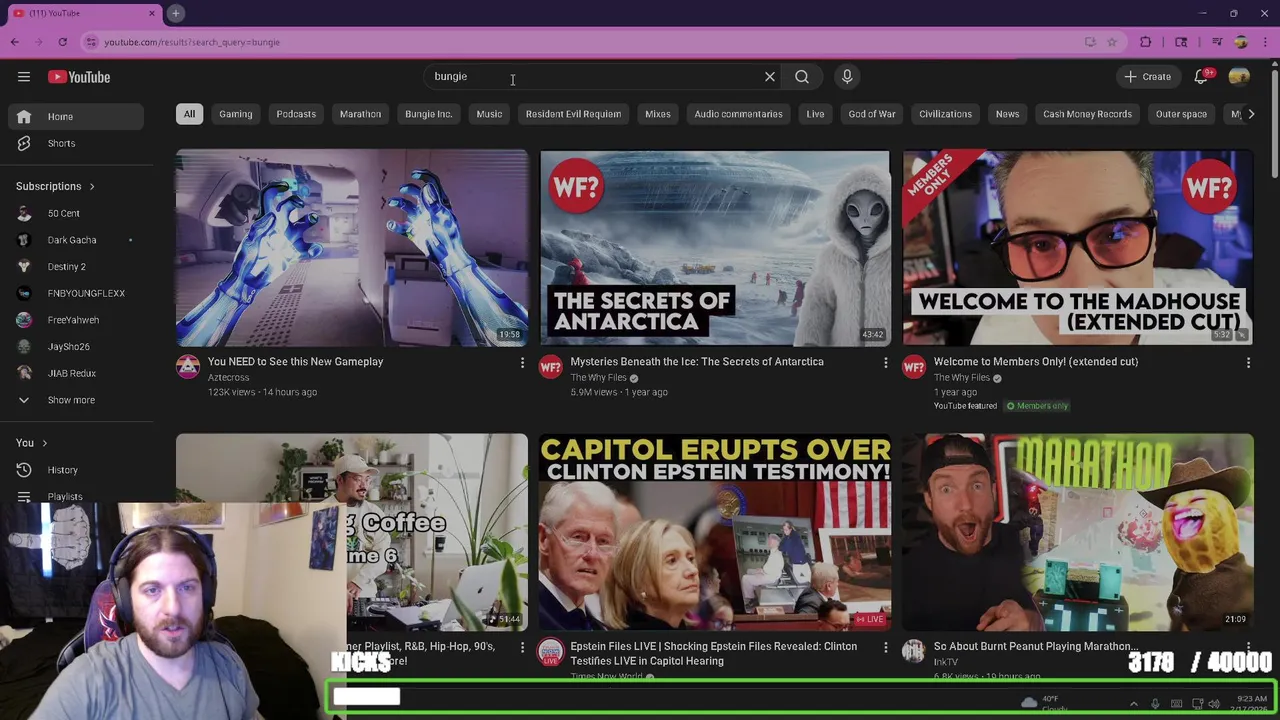Open the YouTube account avatar menu
Image resolution: width=1280 pixels, height=720 pixels.
point(1240,77)
